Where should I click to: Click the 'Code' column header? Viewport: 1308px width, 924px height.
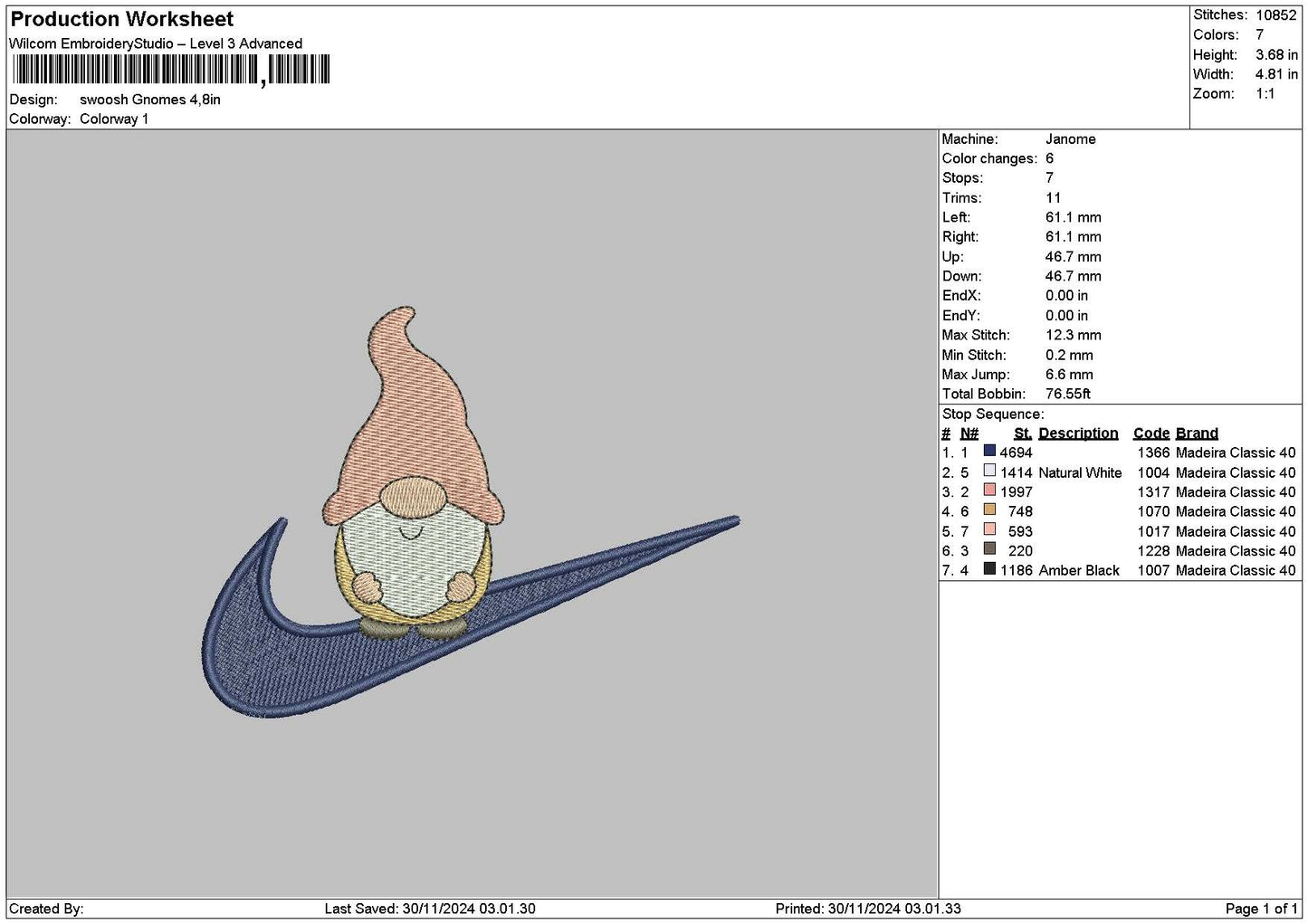(x=1151, y=433)
